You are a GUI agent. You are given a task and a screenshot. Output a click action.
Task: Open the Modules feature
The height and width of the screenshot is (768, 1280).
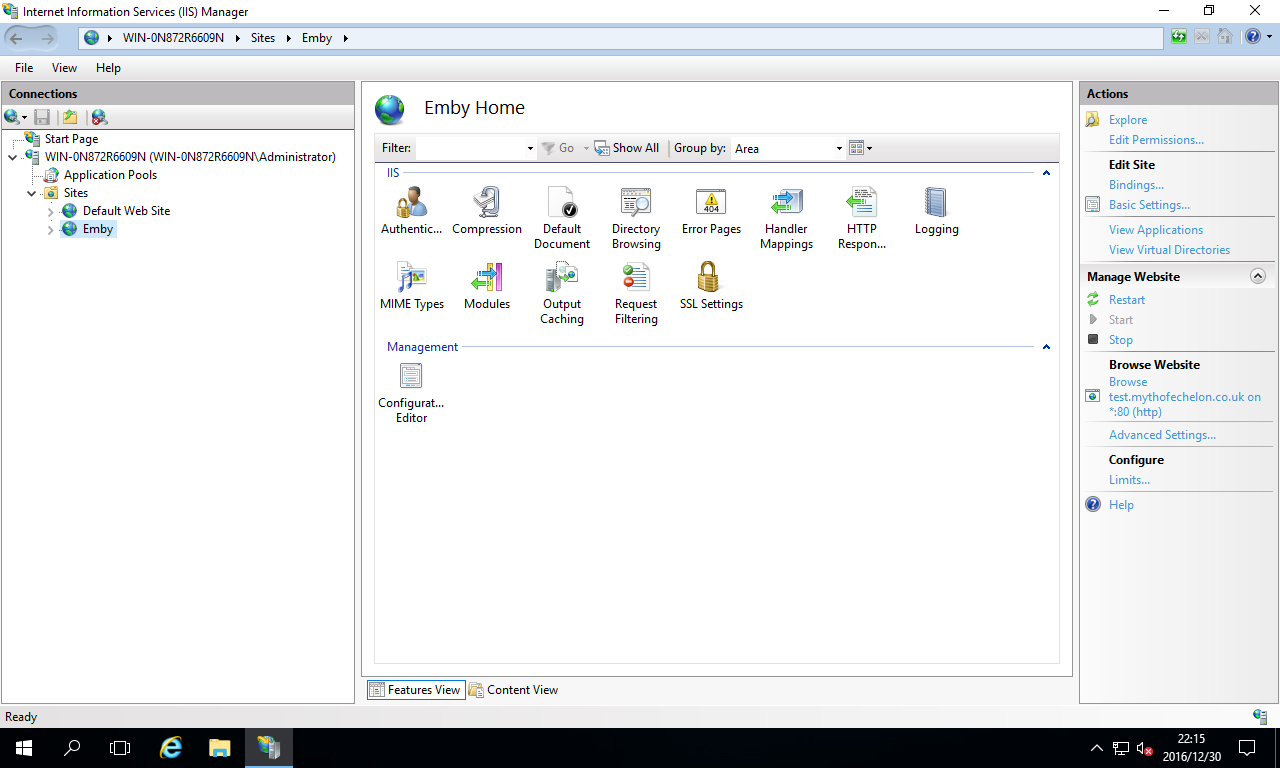(487, 286)
